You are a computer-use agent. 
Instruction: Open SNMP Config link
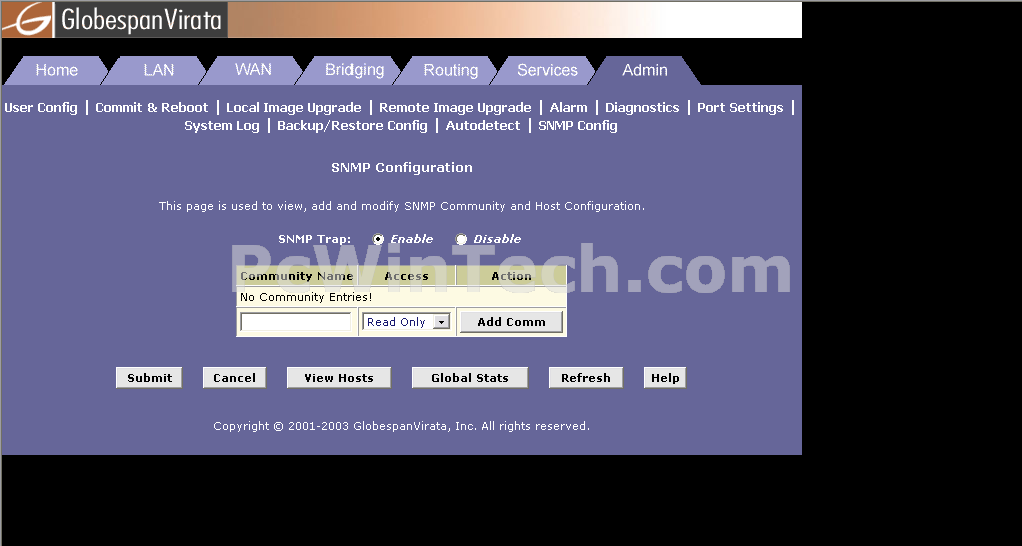tap(577, 126)
